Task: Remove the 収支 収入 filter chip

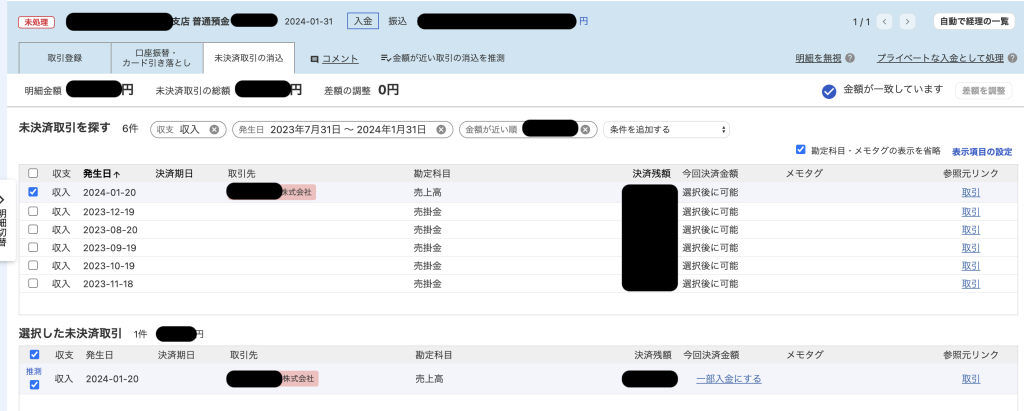Action: pos(214,129)
